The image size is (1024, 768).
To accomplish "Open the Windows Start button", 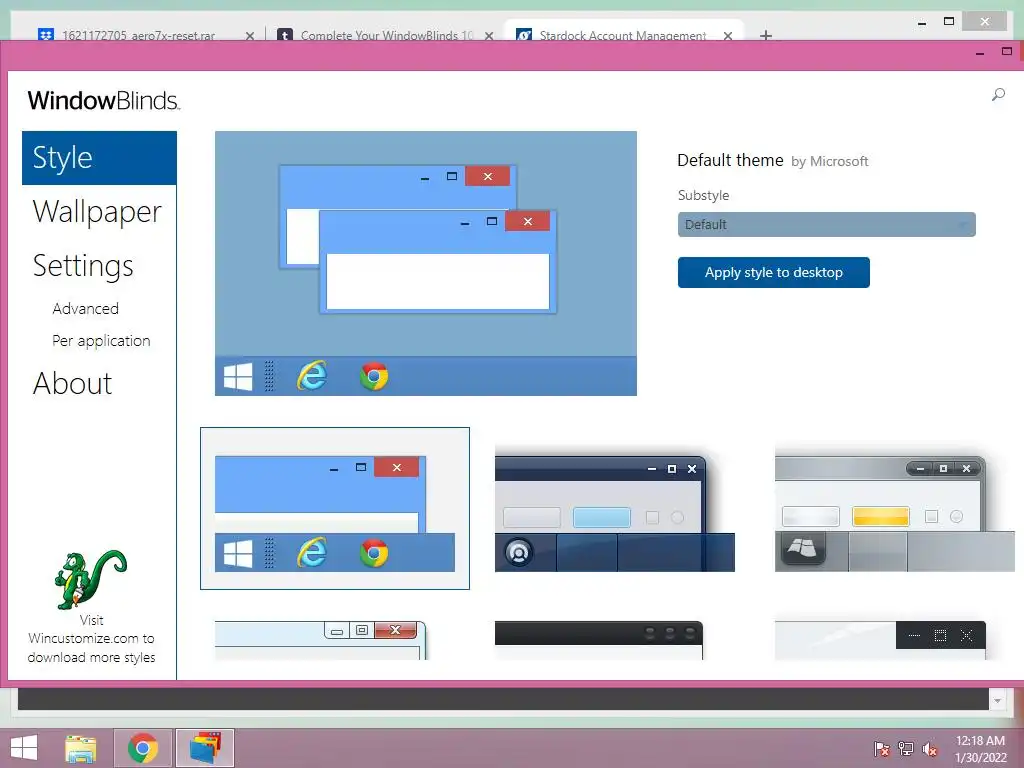I will [x=24, y=748].
